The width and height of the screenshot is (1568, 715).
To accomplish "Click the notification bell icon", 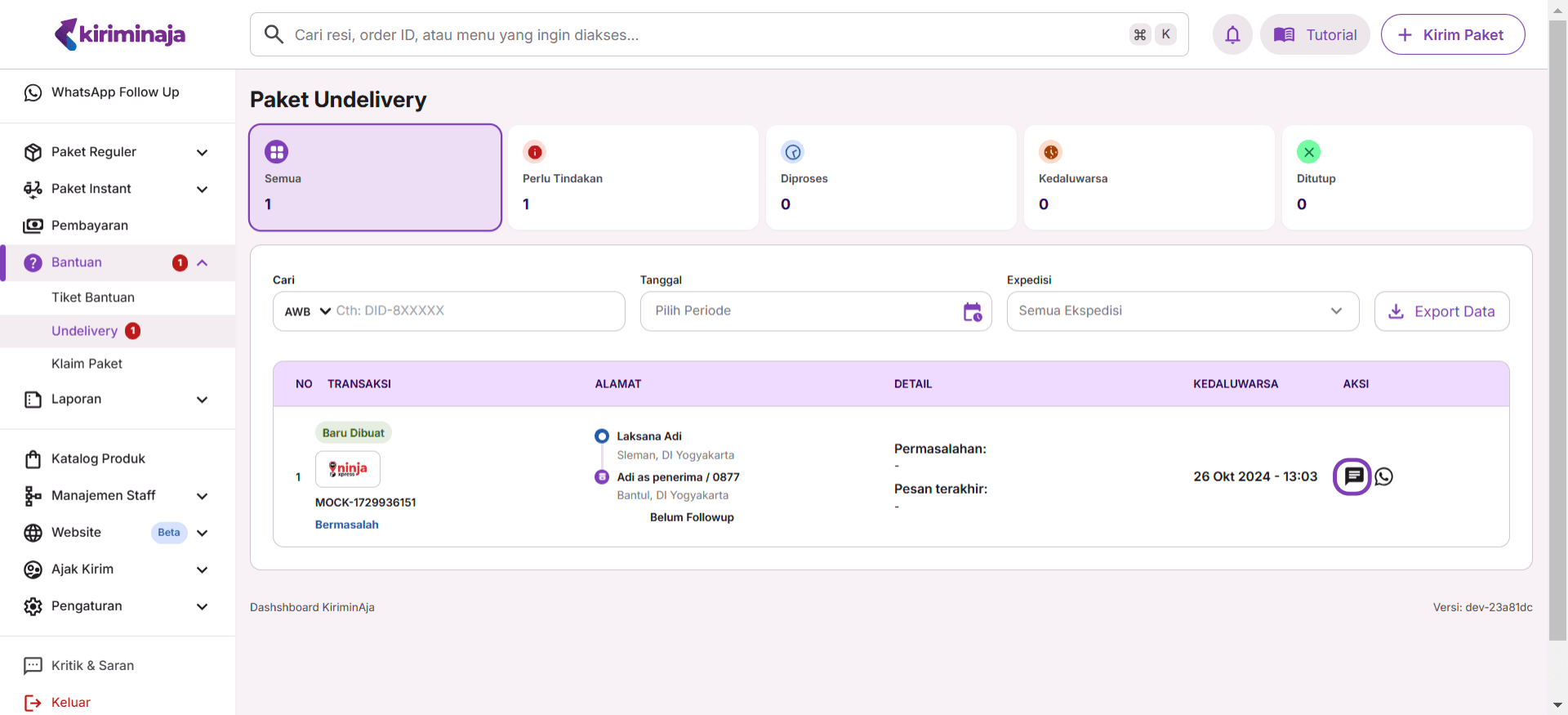I will tap(1232, 35).
